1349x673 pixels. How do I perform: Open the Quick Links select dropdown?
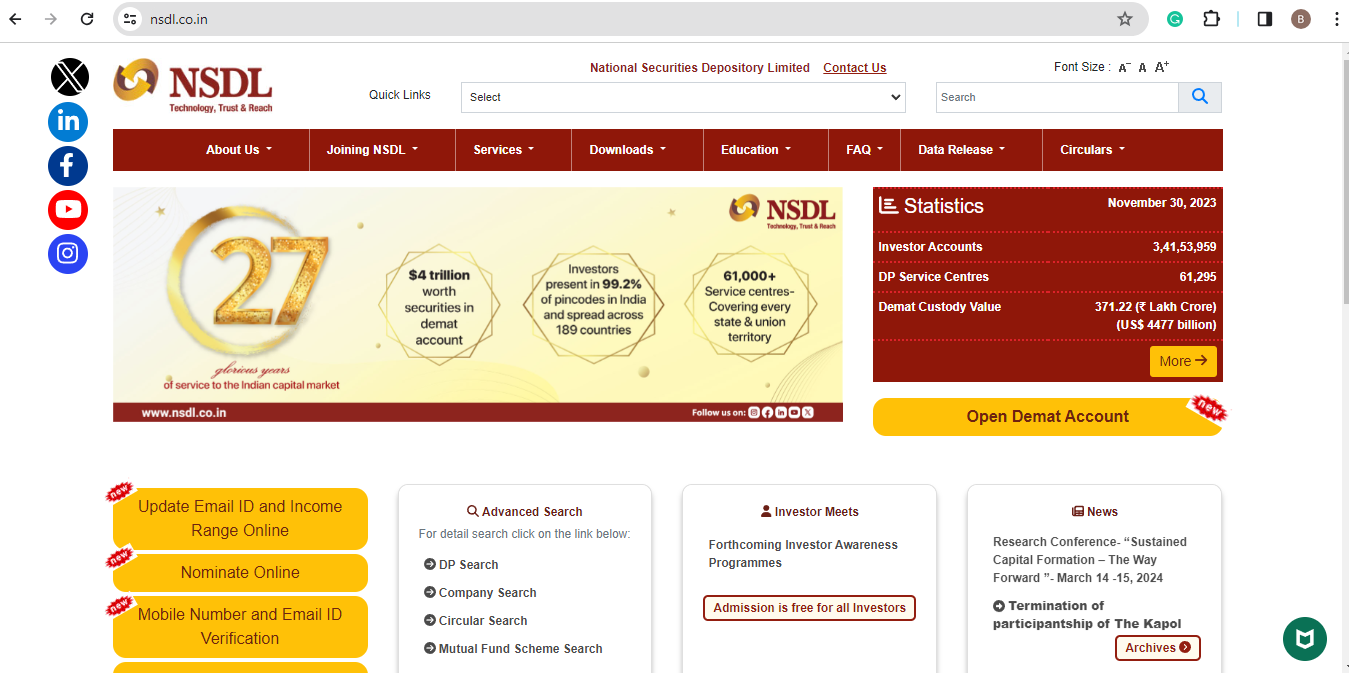tap(683, 97)
